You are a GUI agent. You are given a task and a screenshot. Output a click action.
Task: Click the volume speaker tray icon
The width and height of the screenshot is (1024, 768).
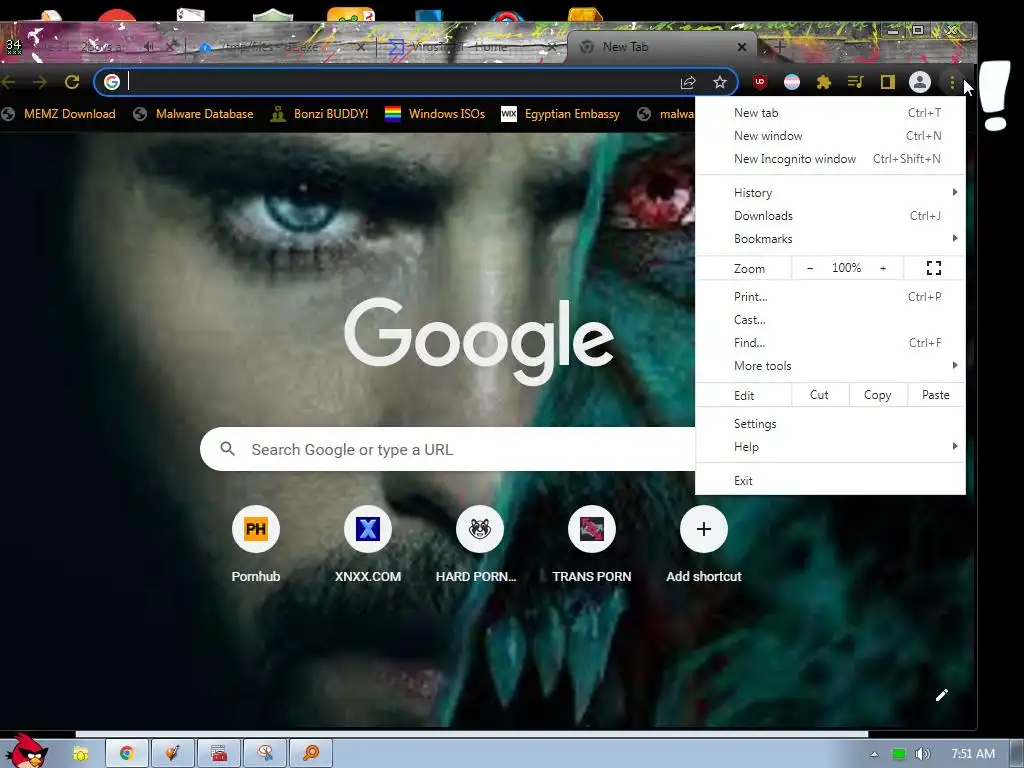[x=922, y=754]
